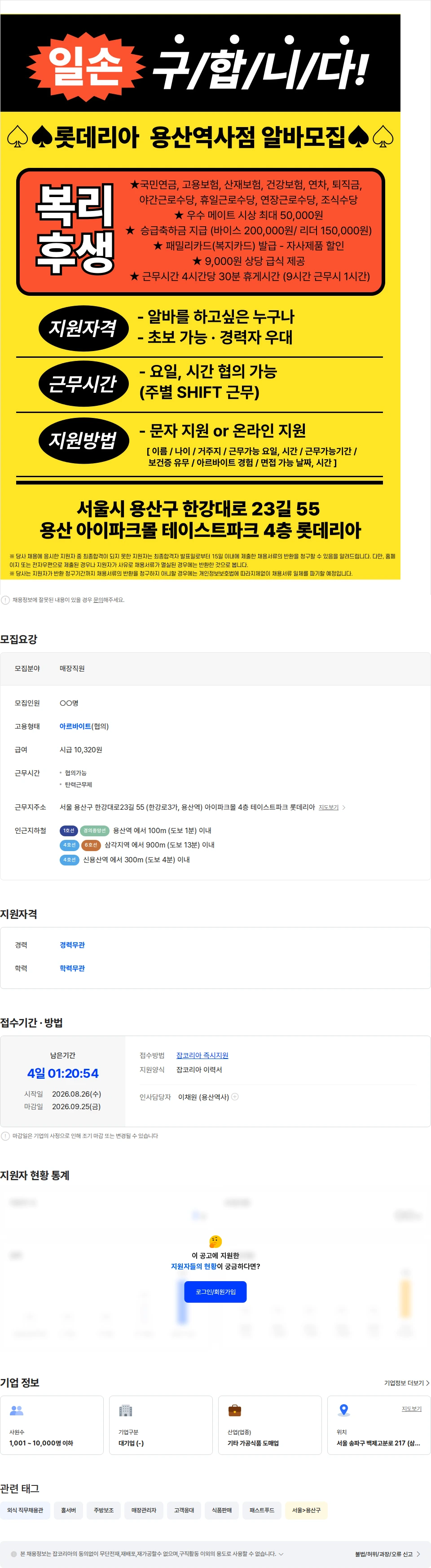Image resolution: width=431 pixels, height=1568 pixels.
Task: Open 잡코리아 즉시지원 application link
Action: [202, 1055]
